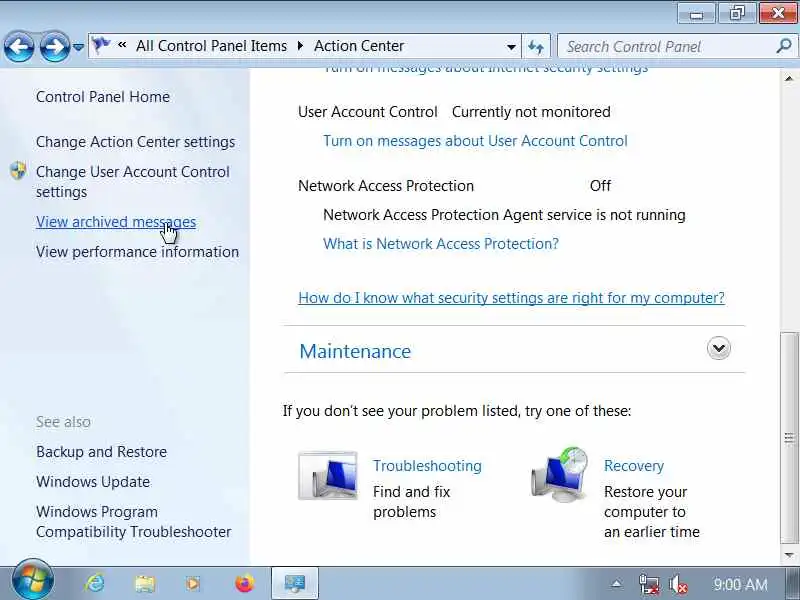Open View performance information

tap(137, 252)
